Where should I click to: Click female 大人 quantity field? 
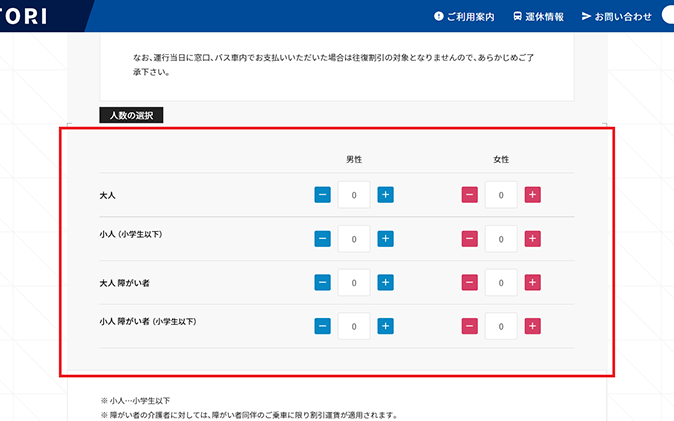pyautogui.click(x=501, y=195)
